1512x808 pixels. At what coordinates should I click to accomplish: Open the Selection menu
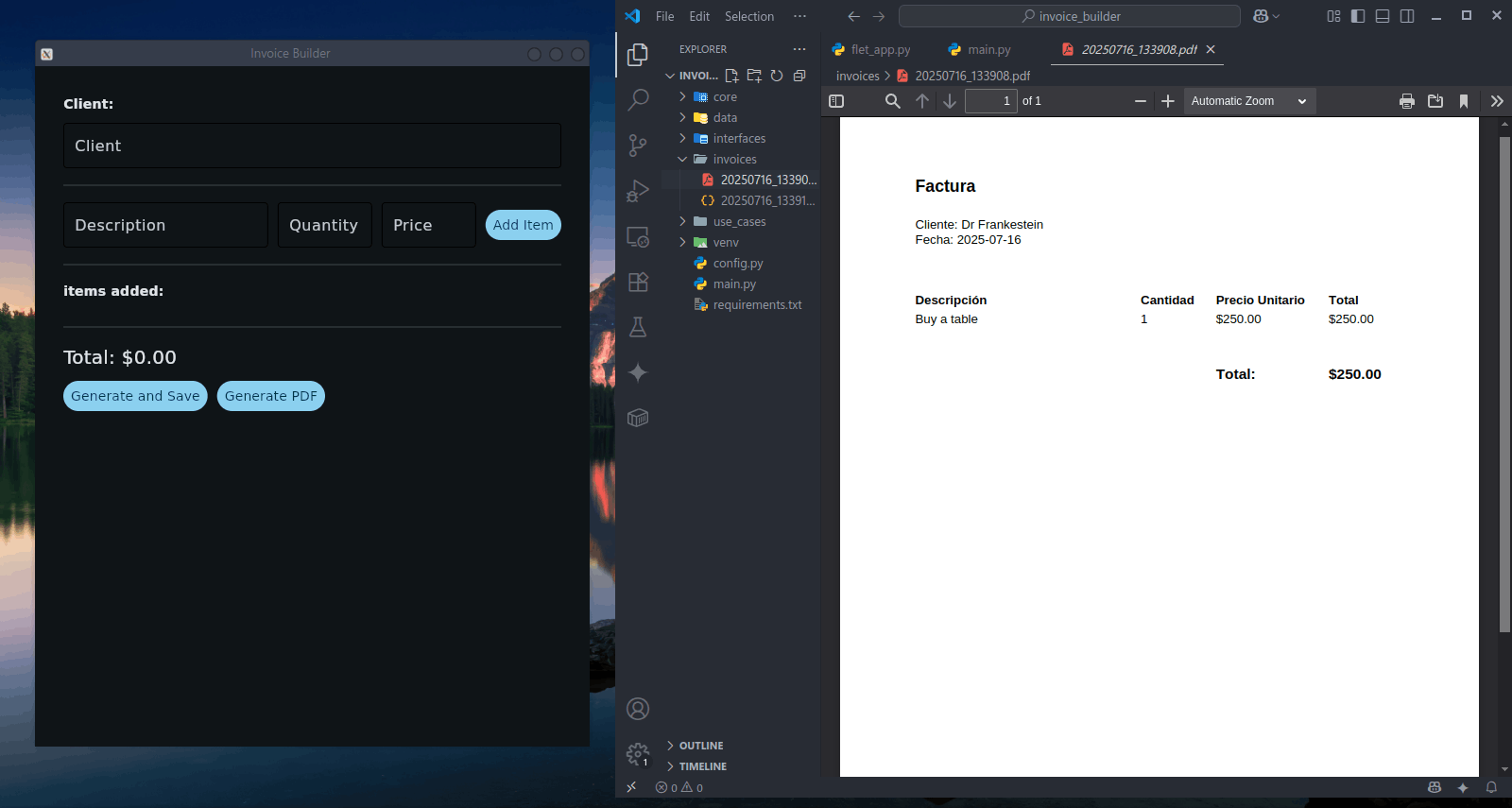click(749, 16)
